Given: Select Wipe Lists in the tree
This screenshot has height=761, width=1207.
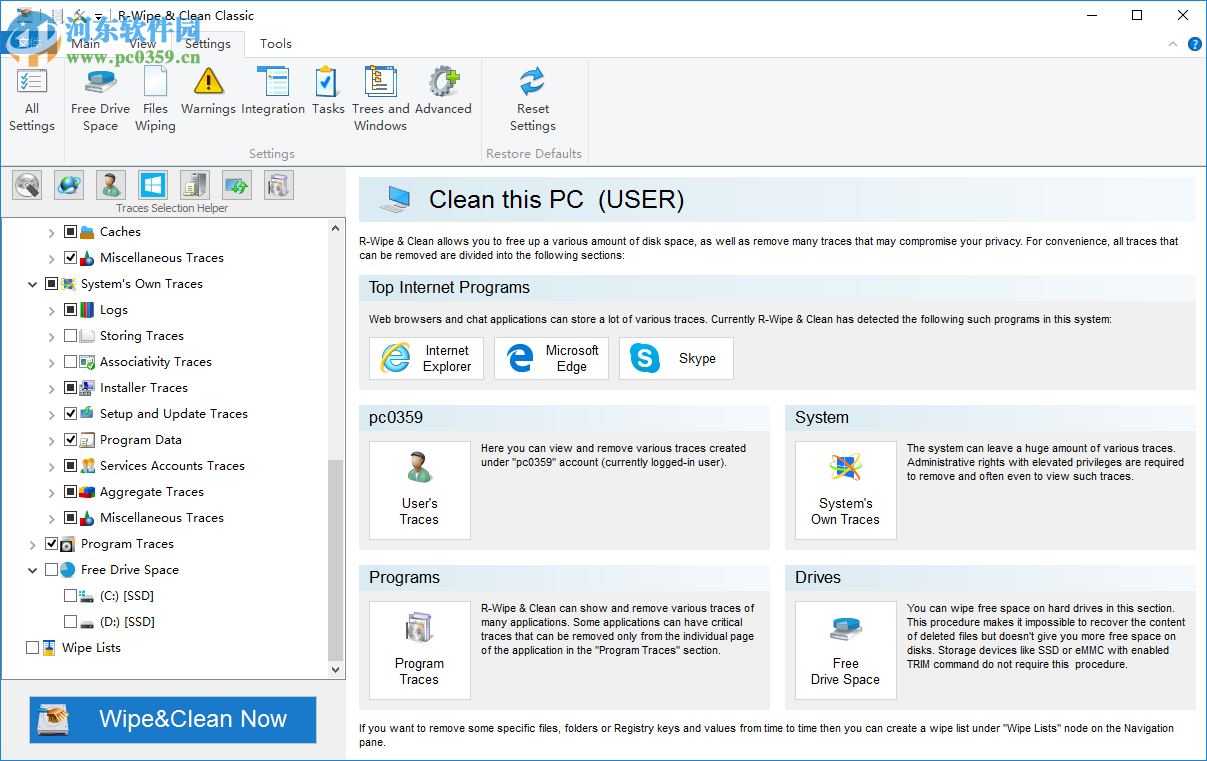Looking at the screenshot, I should [91, 648].
